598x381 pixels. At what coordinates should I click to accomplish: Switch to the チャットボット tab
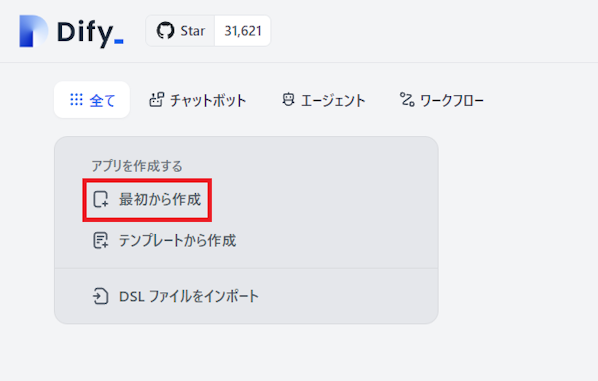[197, 100]
